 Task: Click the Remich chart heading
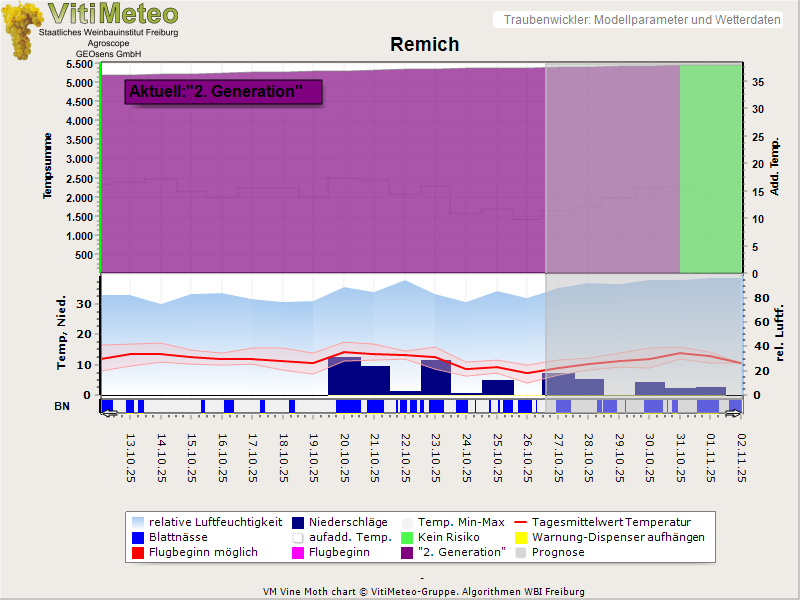(425, 45)
